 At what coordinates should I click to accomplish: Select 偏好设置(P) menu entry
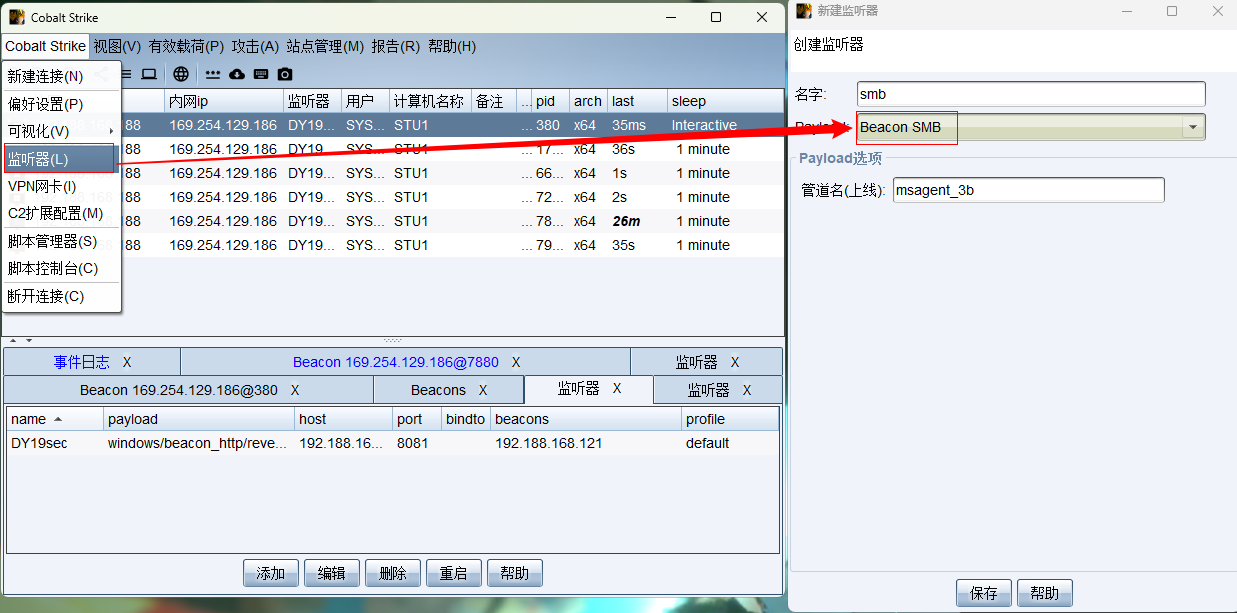point(61,104)
